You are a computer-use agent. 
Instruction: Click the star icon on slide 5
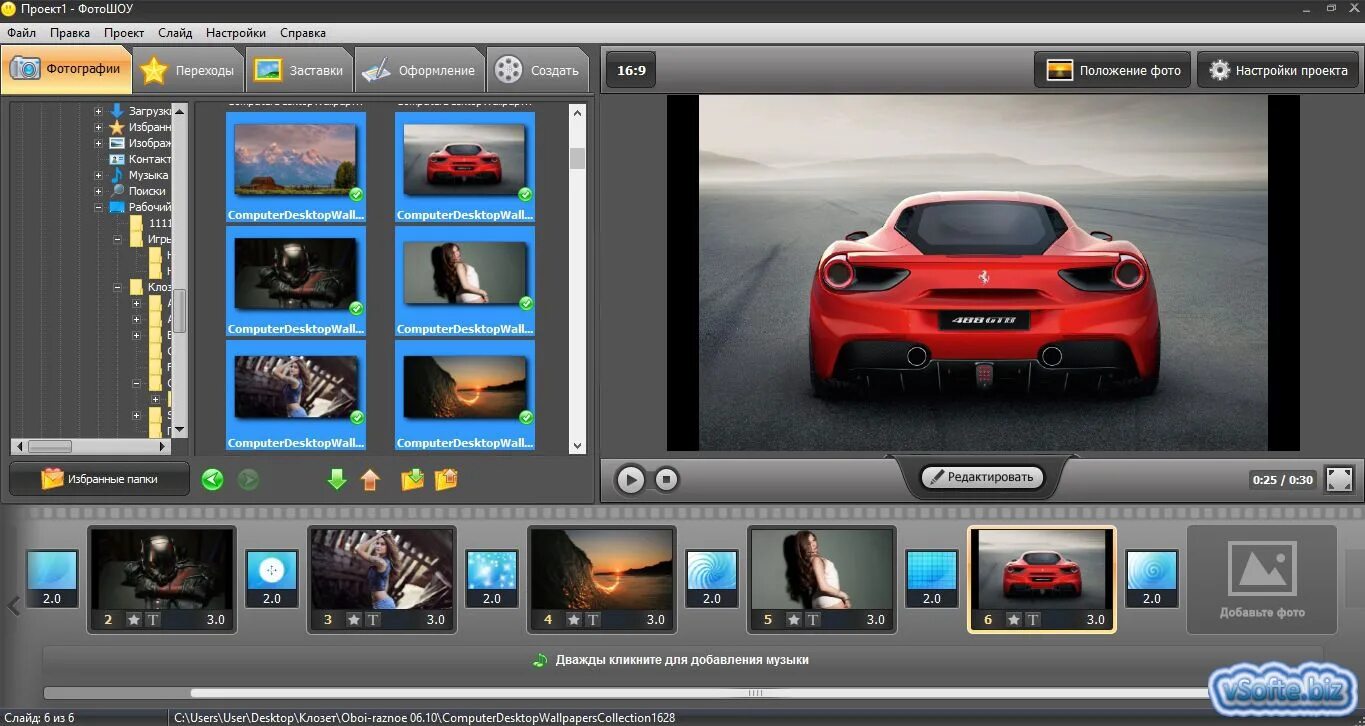tap(794, 620)
